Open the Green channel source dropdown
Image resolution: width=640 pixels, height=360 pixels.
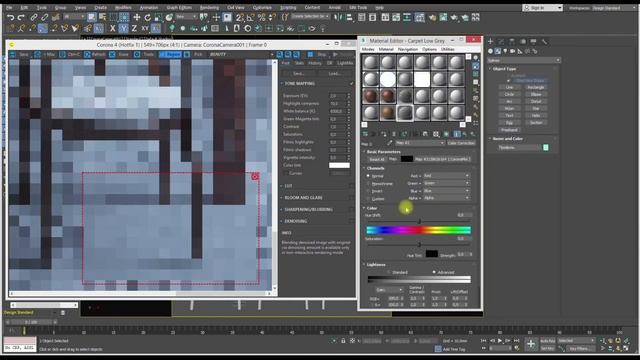click(x=446, y=183)
